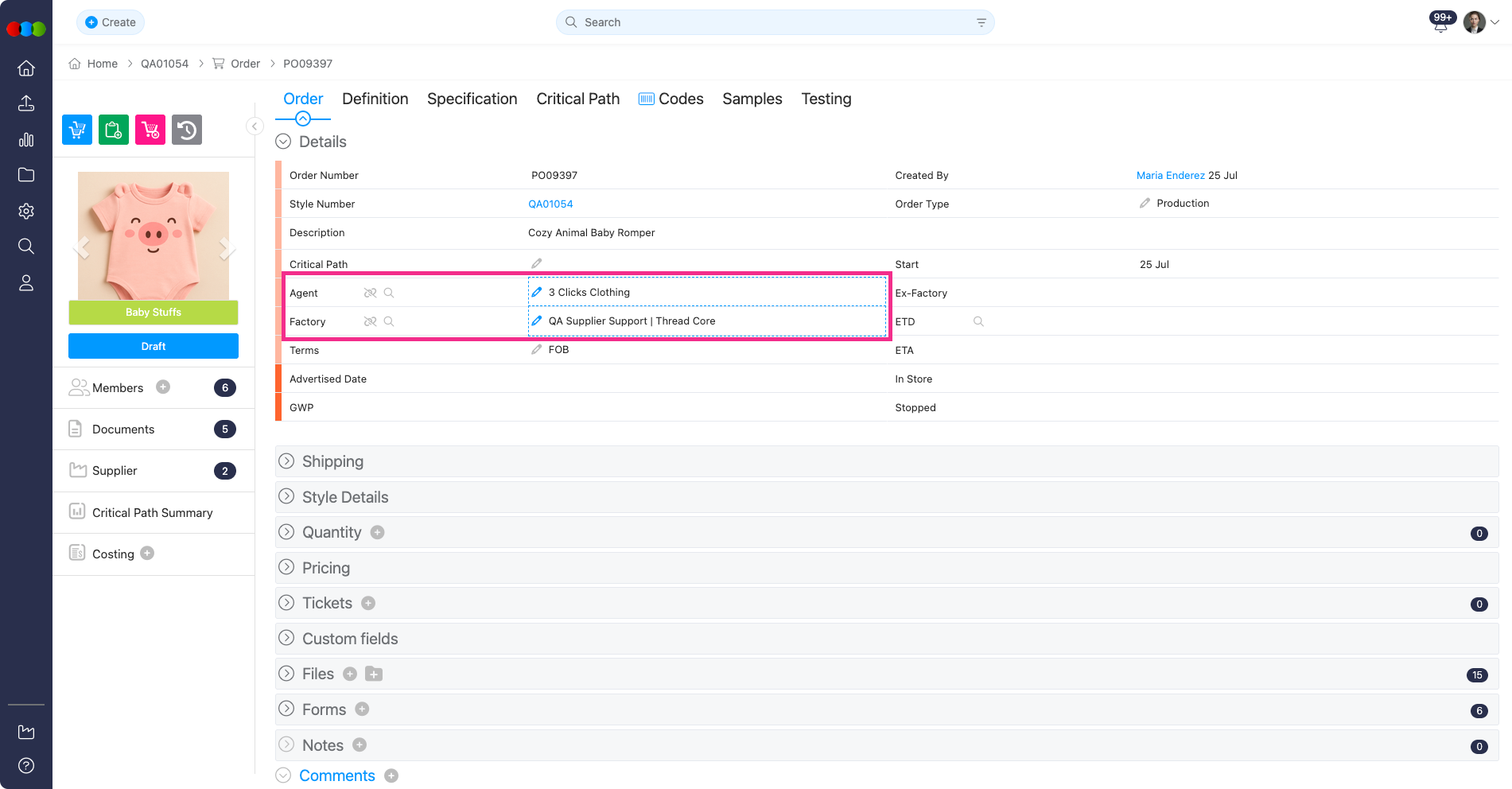Open notifications bell with 99+ badge
Image resolution: width=1512 pixels, height=789 pixels.
[x=1440, y=23]
